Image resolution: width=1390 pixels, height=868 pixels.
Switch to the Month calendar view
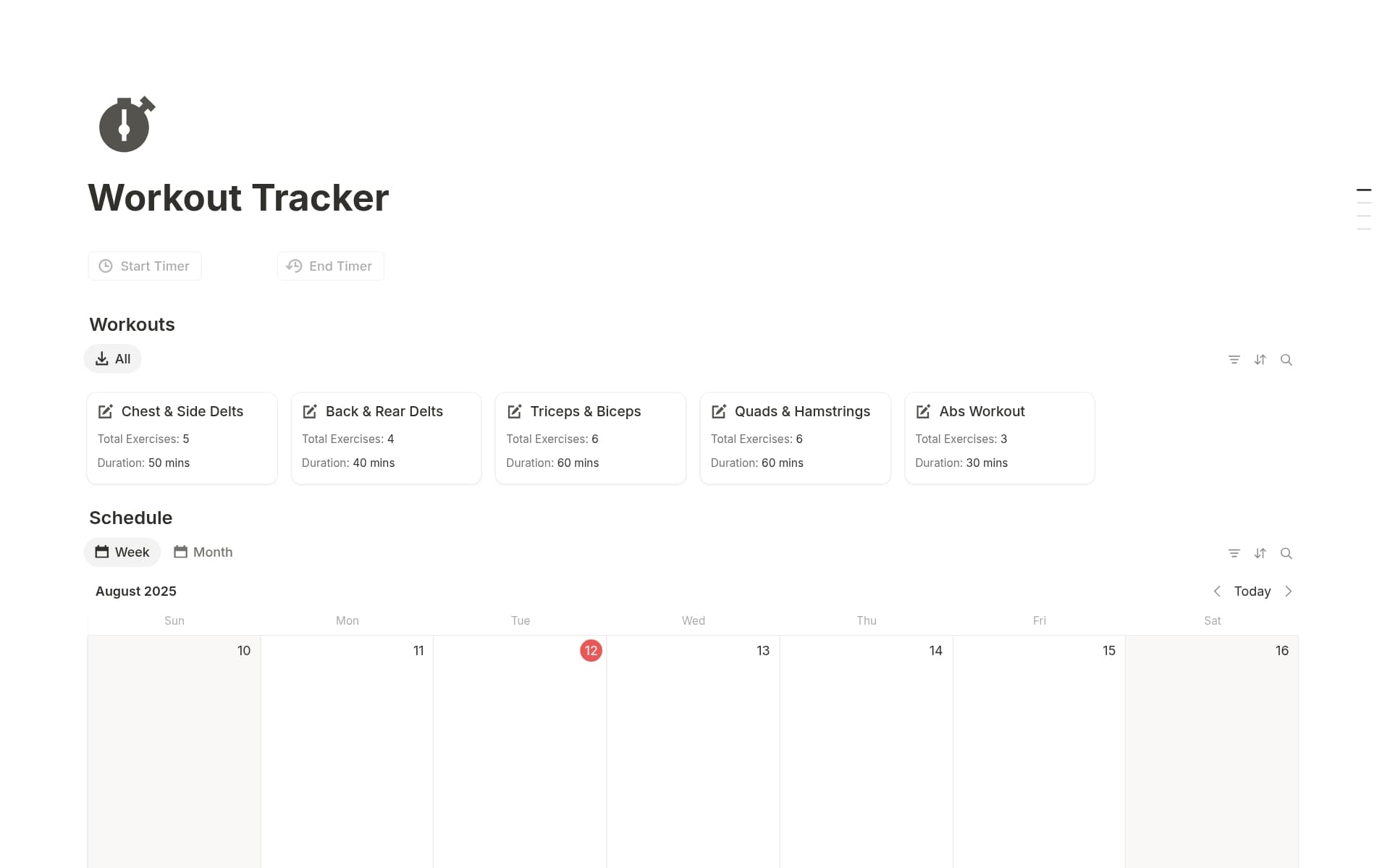point(203,552)
